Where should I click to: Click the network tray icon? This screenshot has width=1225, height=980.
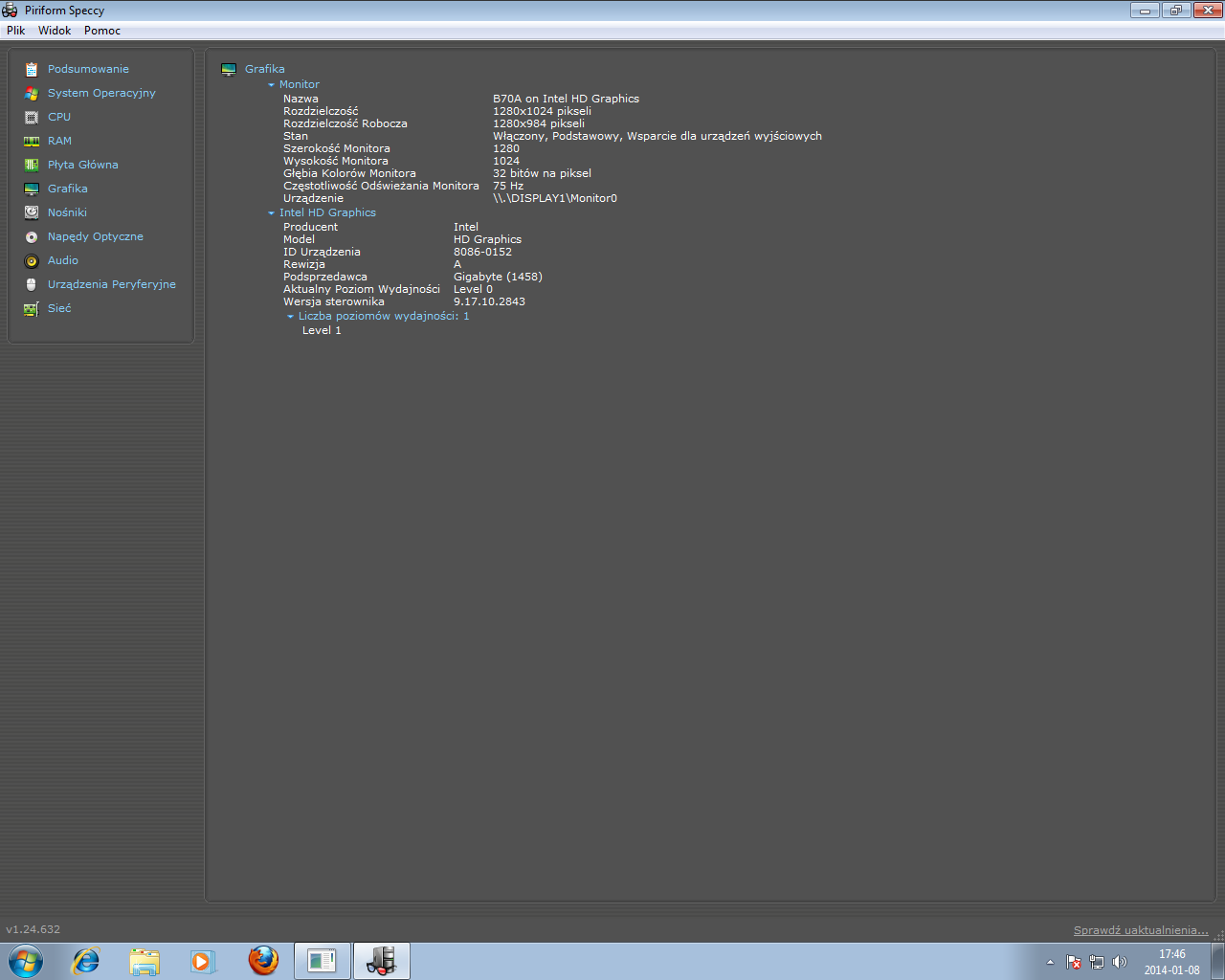[x=1097, y=962]
